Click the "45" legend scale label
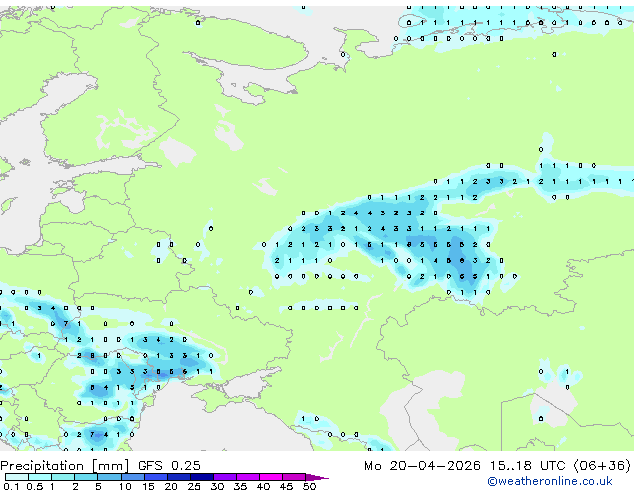 tap(286, 486)
